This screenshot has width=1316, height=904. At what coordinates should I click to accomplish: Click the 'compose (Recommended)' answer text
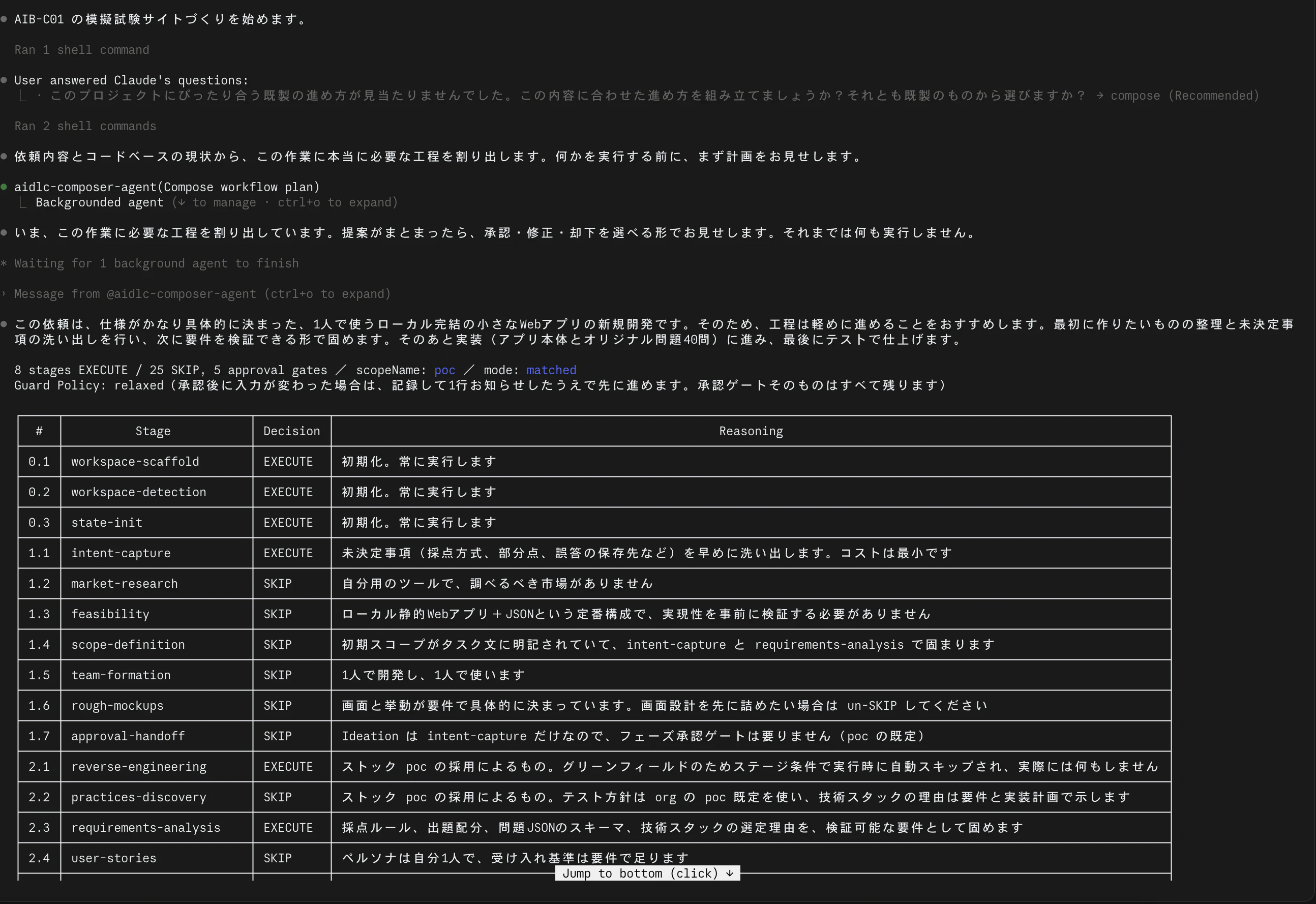tap(1185, 95)
